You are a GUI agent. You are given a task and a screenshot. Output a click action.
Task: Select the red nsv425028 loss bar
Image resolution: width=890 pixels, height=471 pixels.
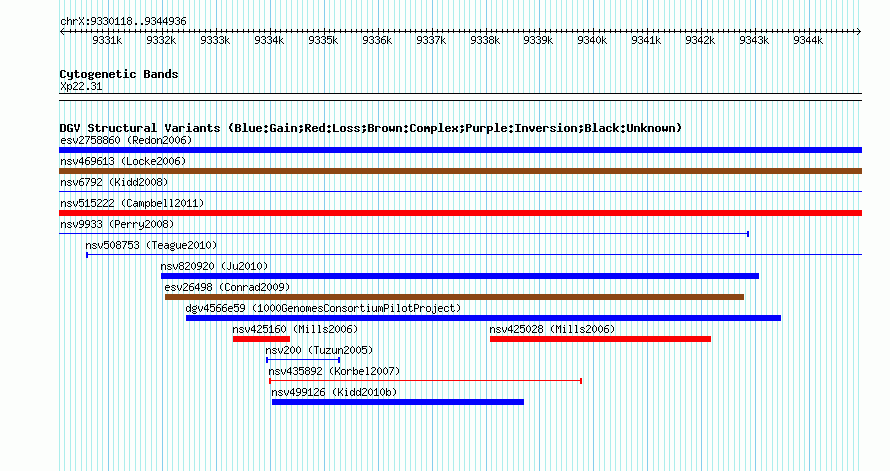pos(601,339)
